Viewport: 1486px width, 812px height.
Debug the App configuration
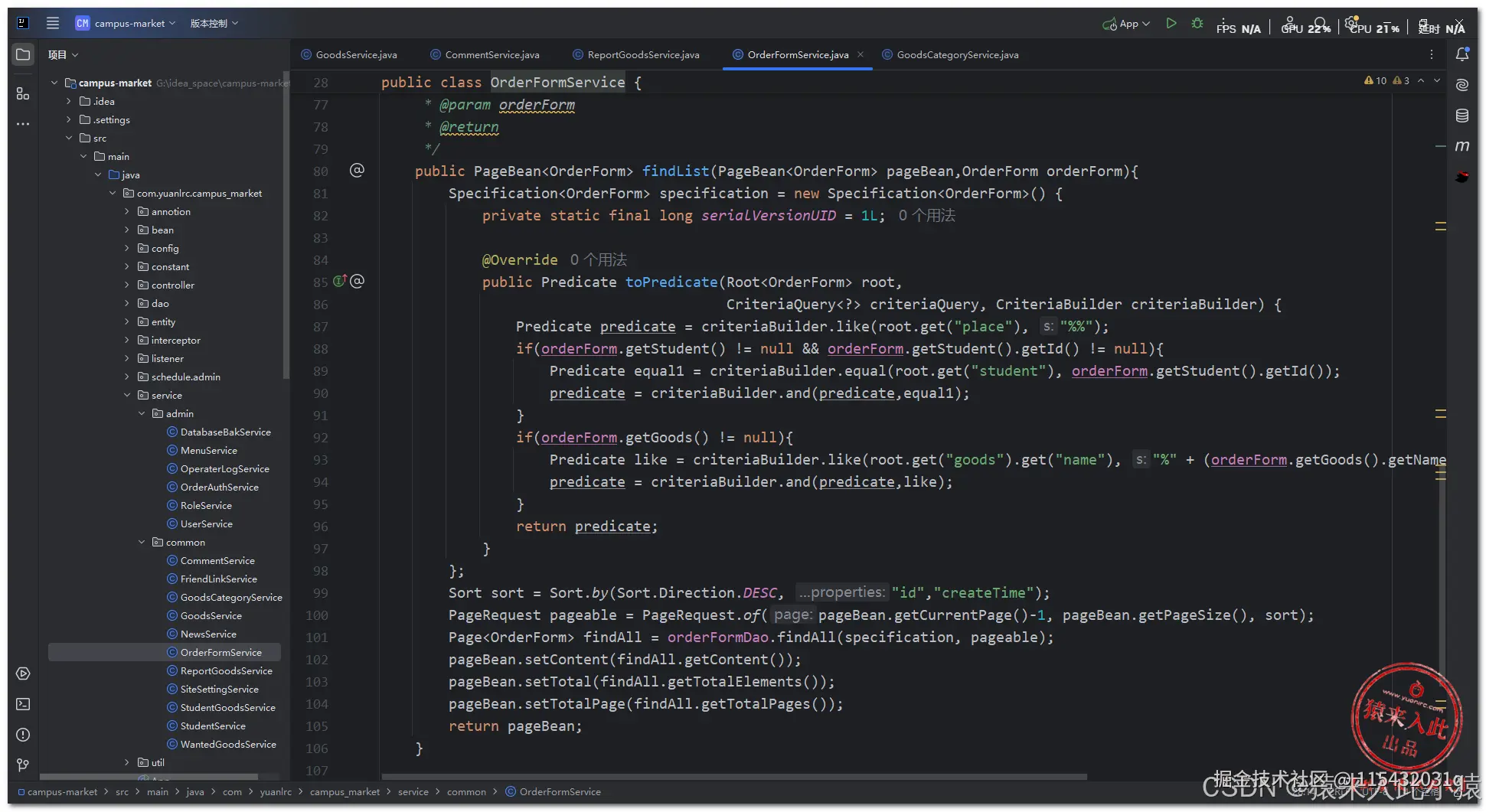pos(1197,24)
